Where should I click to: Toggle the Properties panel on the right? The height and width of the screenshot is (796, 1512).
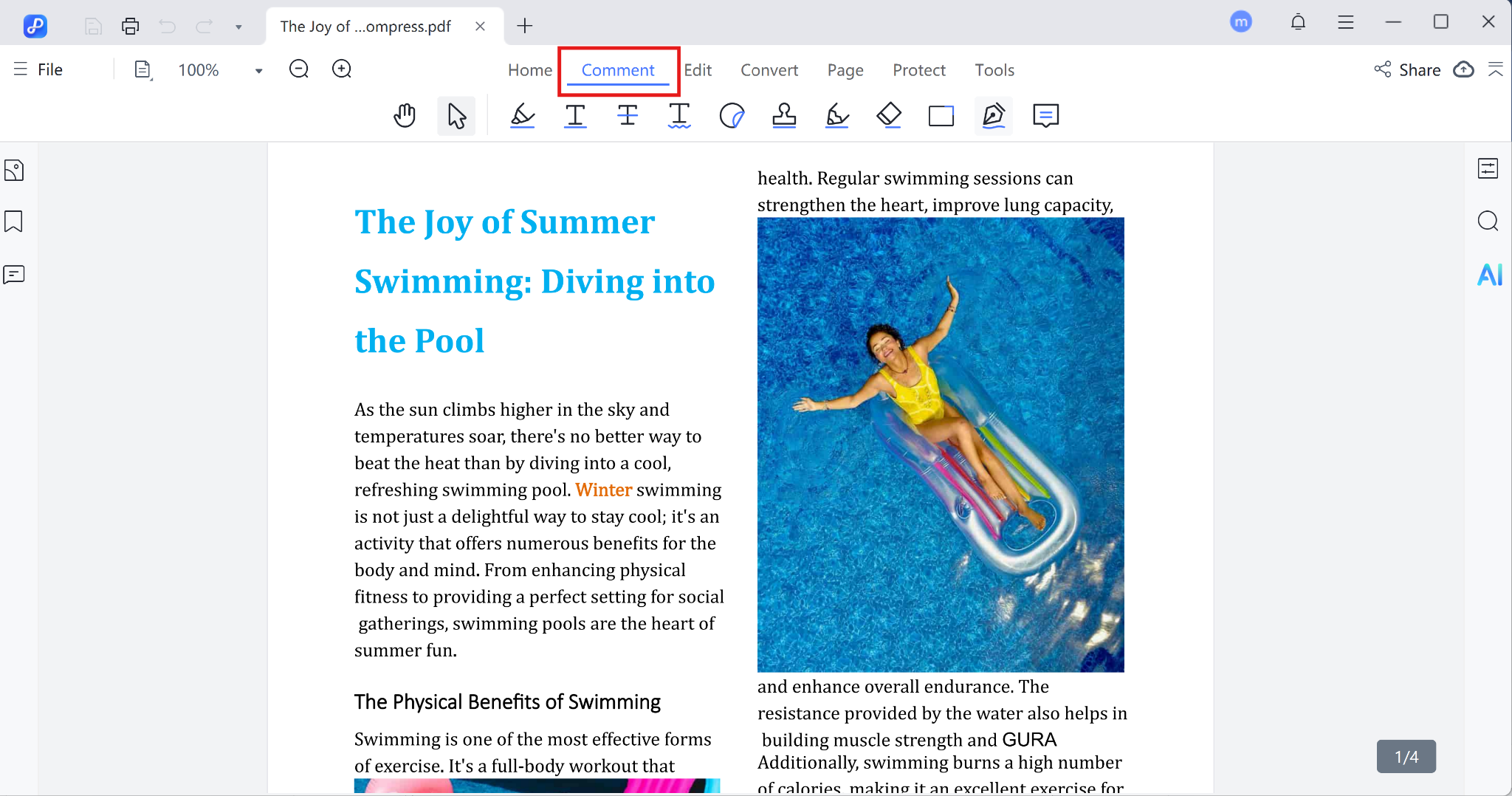[x=1488, y=169]
